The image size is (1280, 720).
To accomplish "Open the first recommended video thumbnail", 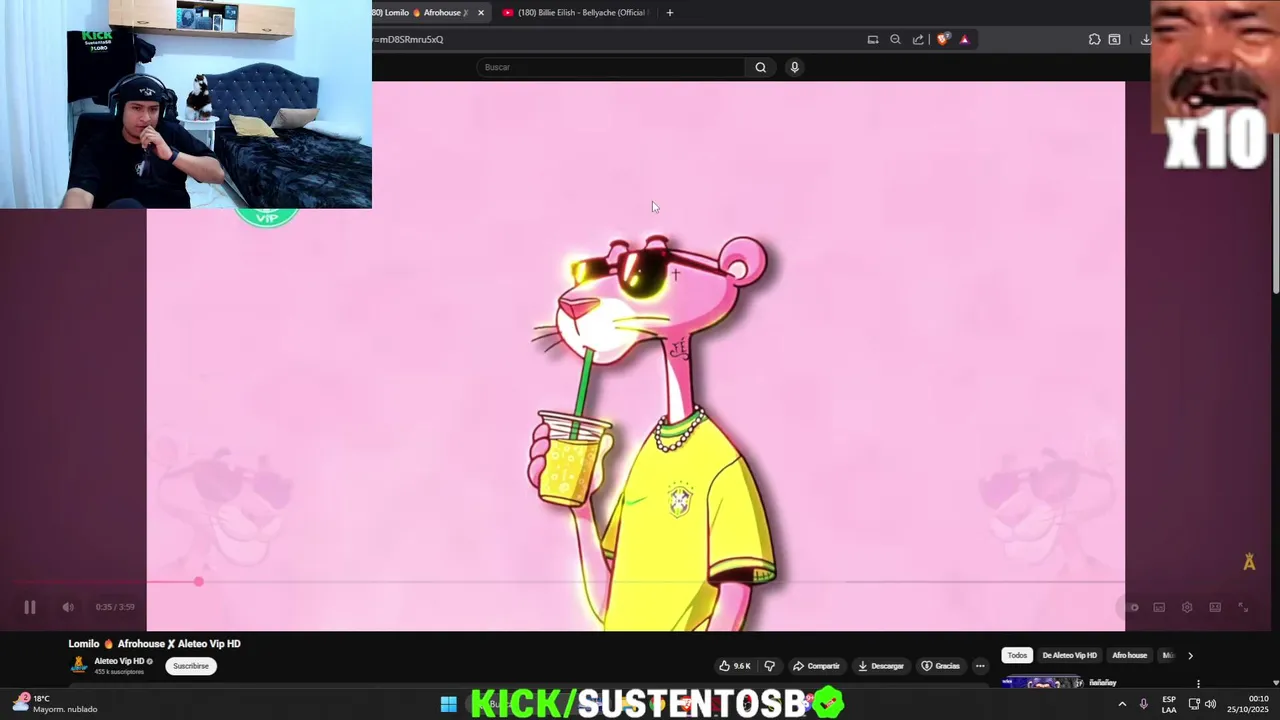I will coord(1041,683).
